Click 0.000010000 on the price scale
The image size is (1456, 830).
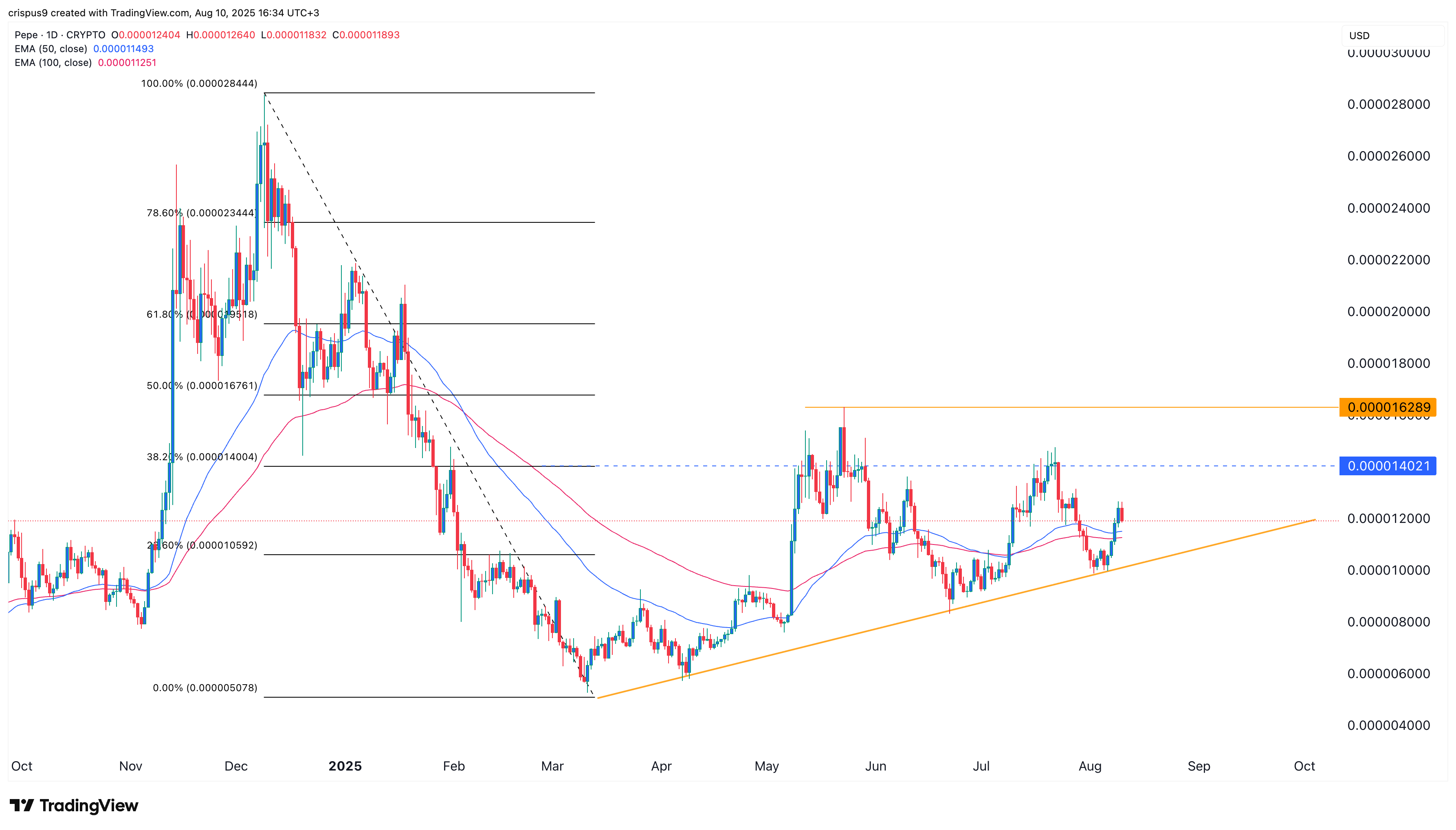tap(1388, 571)
